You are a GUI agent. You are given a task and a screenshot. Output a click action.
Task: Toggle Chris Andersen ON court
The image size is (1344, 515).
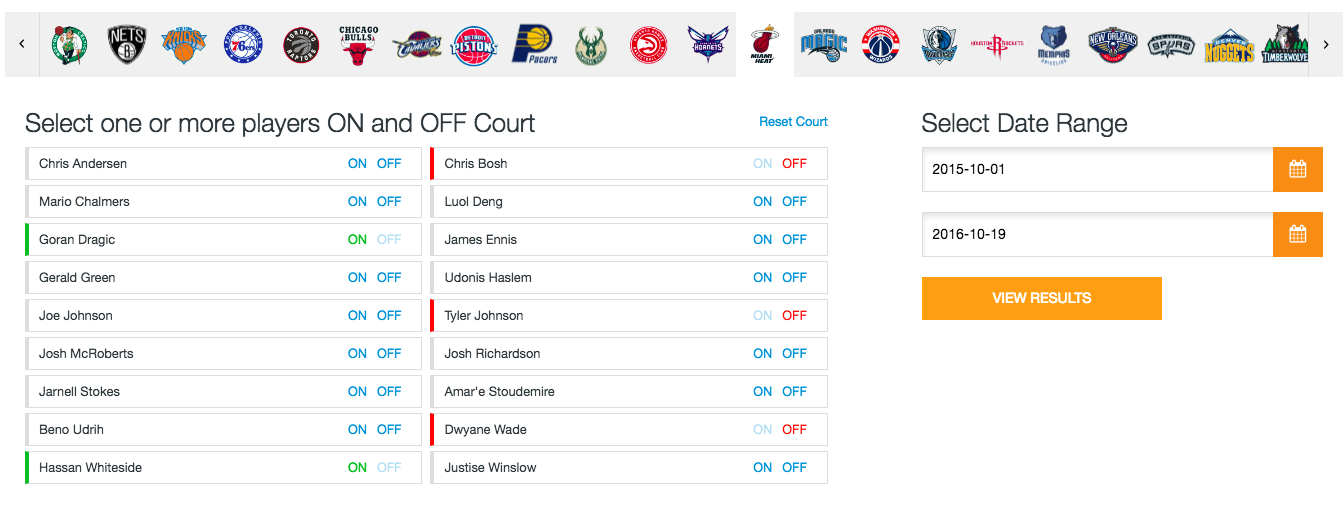357,163
